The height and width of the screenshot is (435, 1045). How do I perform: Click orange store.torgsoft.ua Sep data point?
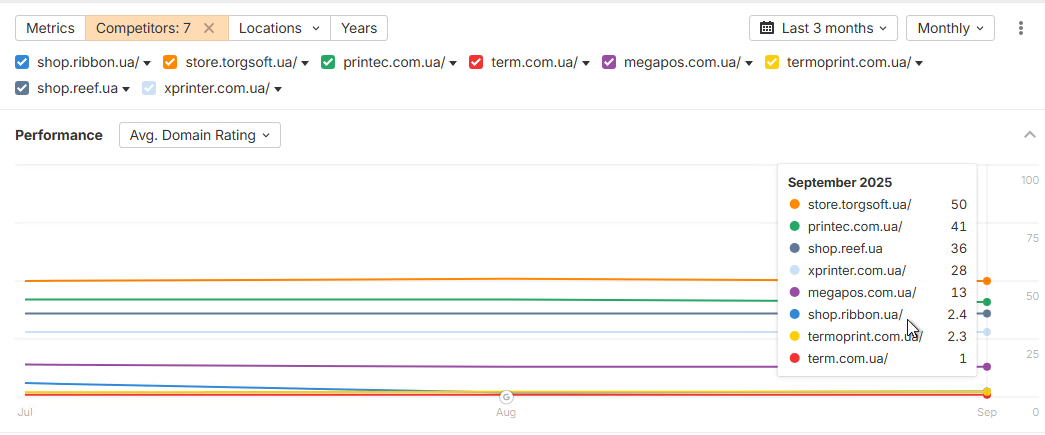pos(987,281)
